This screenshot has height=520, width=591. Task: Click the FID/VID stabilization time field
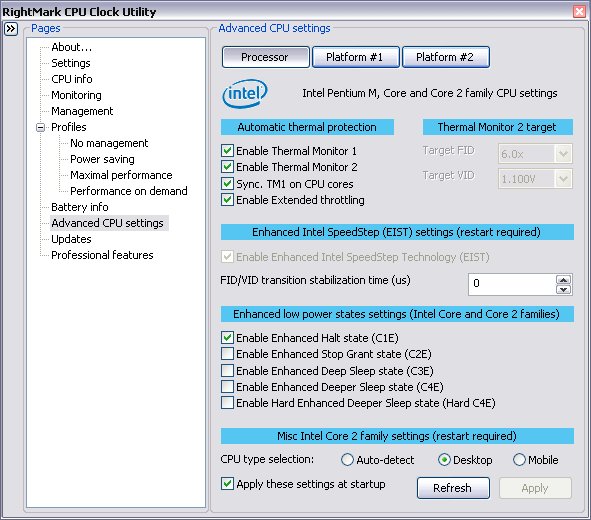[x=512, y=284]
